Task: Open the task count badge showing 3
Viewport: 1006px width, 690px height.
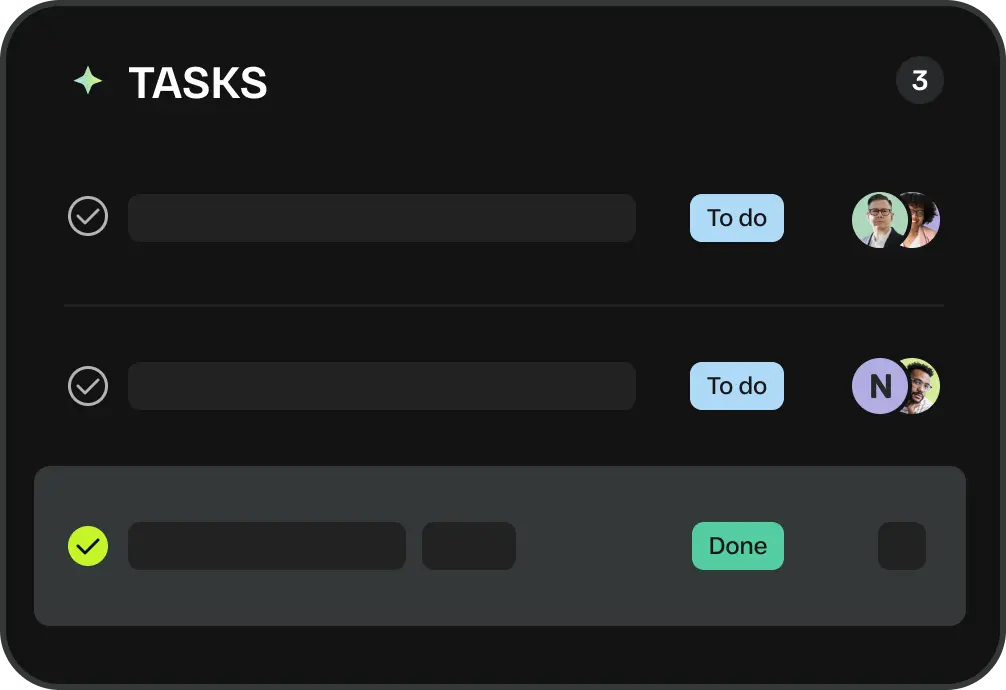Action: 920,80
